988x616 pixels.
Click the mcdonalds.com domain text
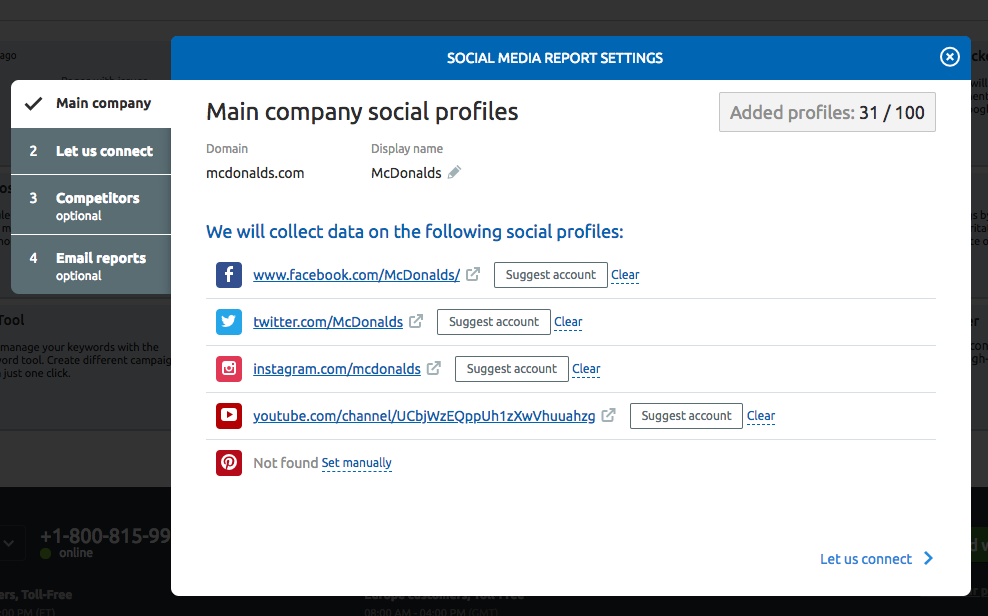pos(255,173)
